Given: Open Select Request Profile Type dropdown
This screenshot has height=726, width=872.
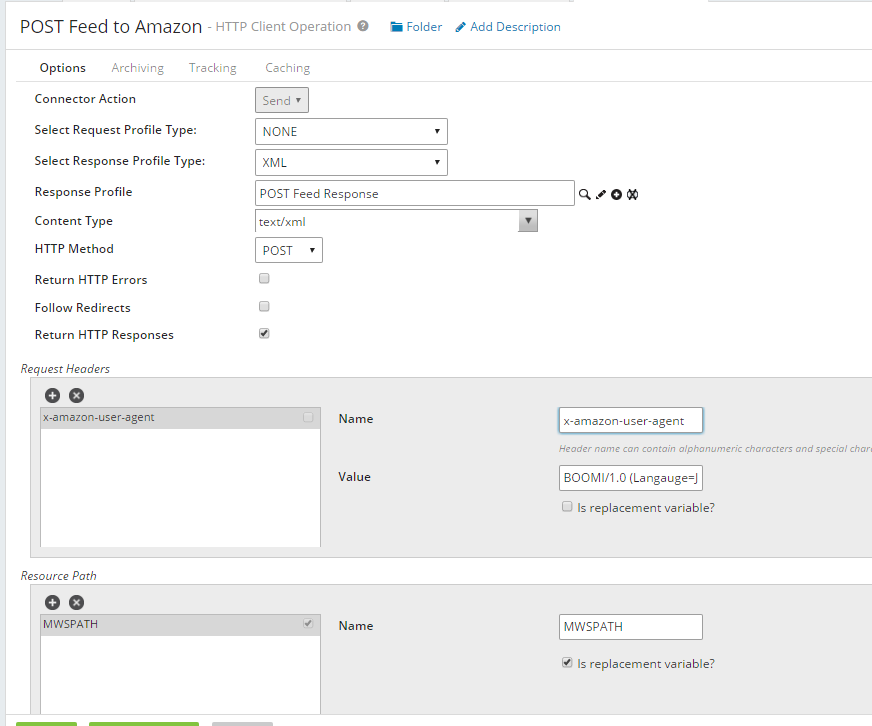Looking at the screenshot, I should pos(351,132).
